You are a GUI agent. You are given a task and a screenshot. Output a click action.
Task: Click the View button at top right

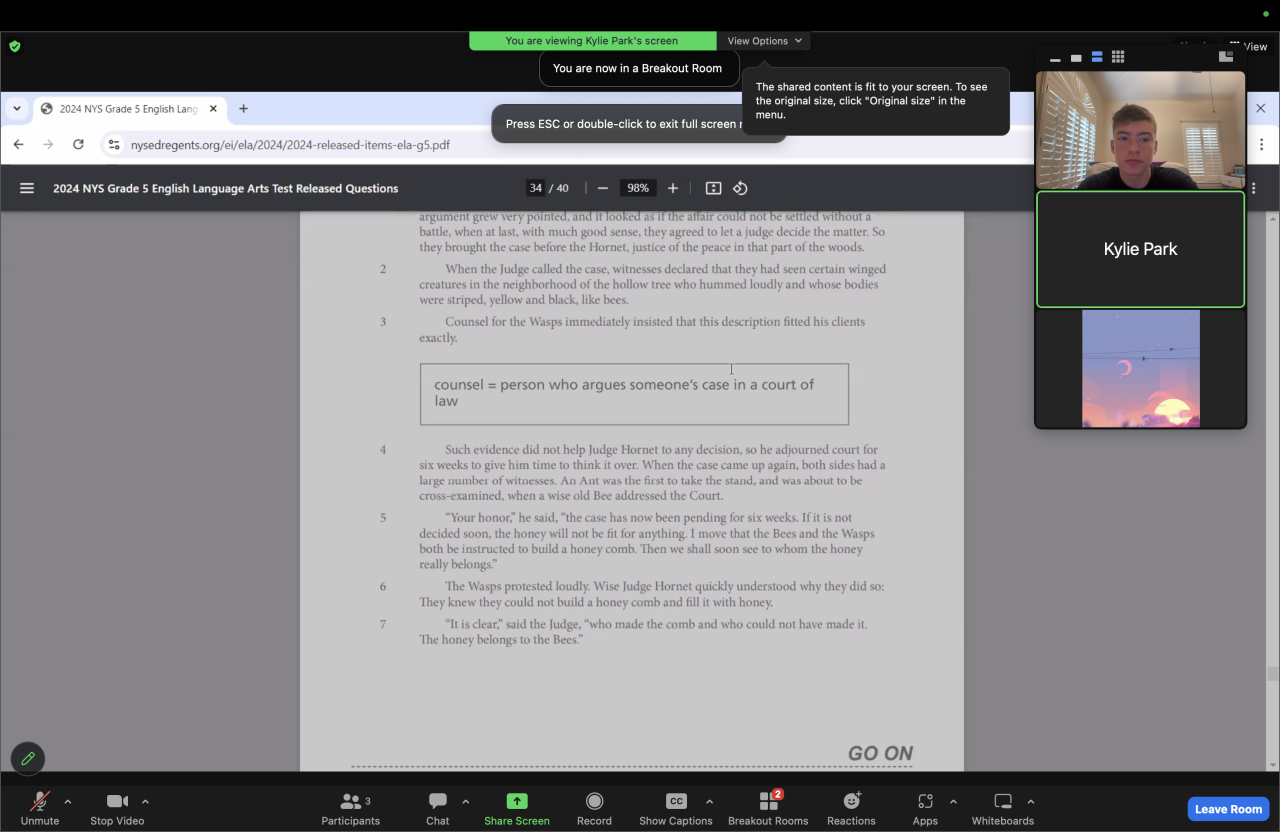[x=1249, y=46]
